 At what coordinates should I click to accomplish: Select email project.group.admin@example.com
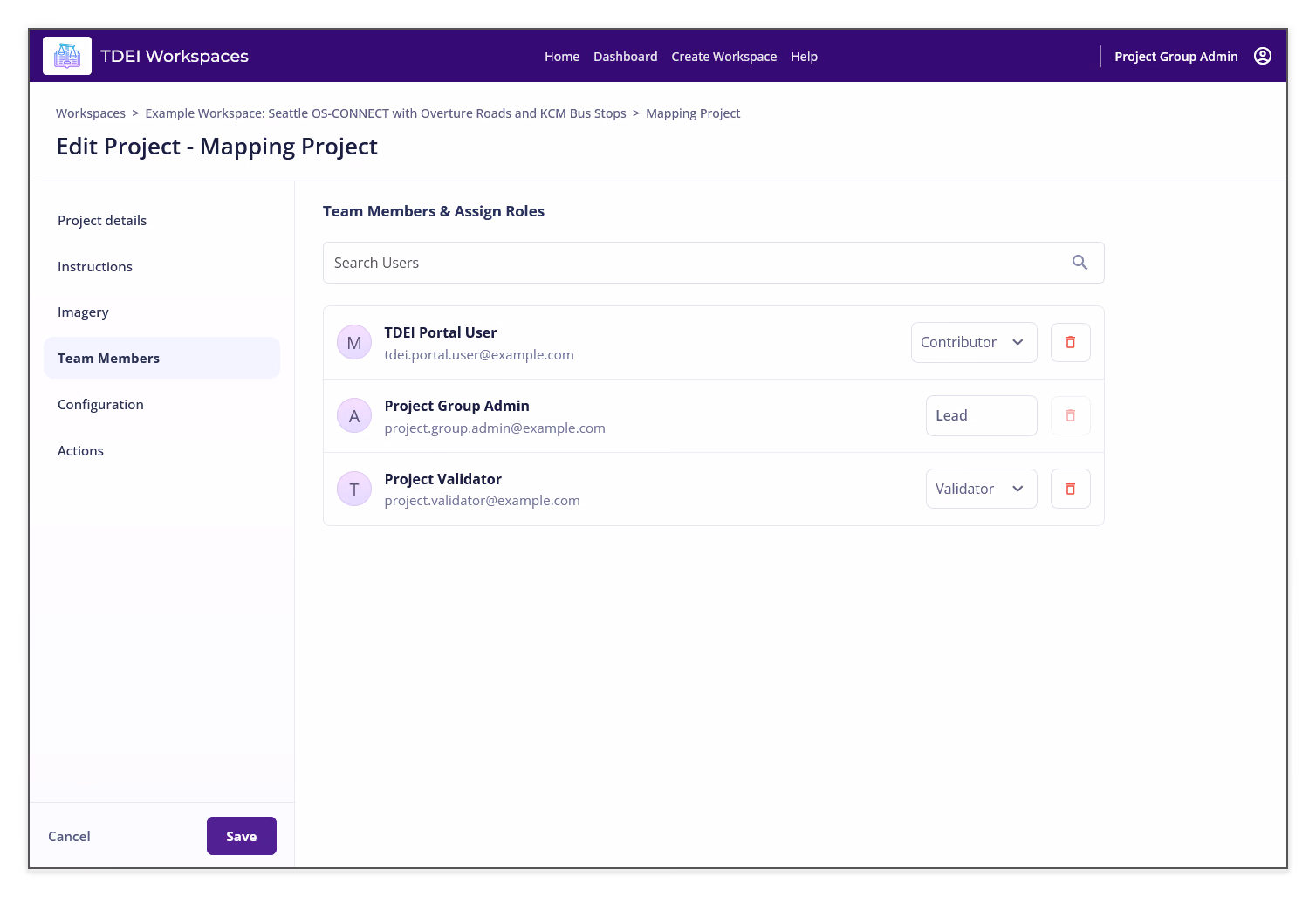[x=495, y=428]
